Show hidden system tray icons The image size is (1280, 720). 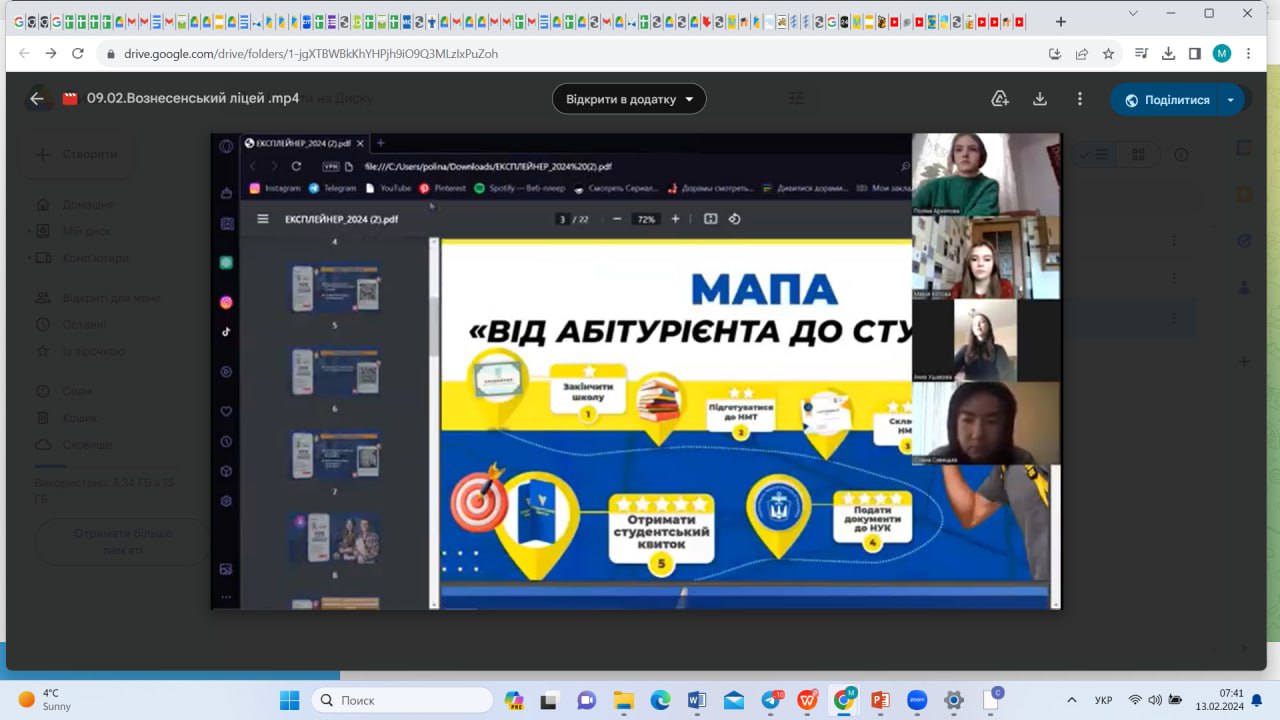(1072, 700)
